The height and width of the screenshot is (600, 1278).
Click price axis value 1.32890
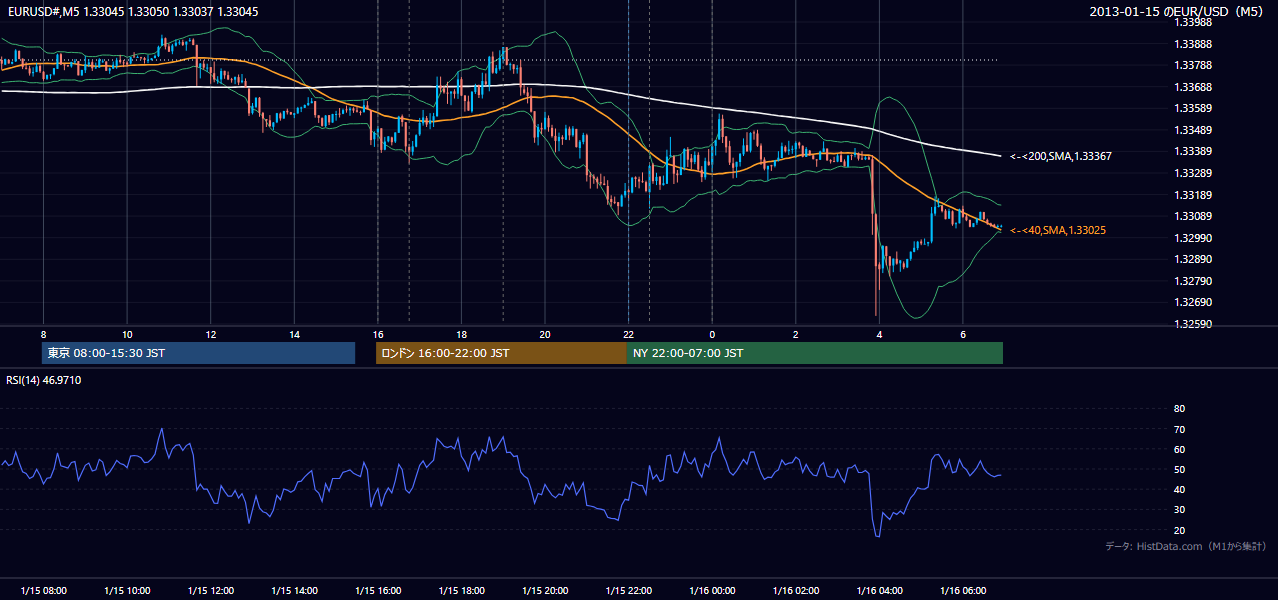1193,259
